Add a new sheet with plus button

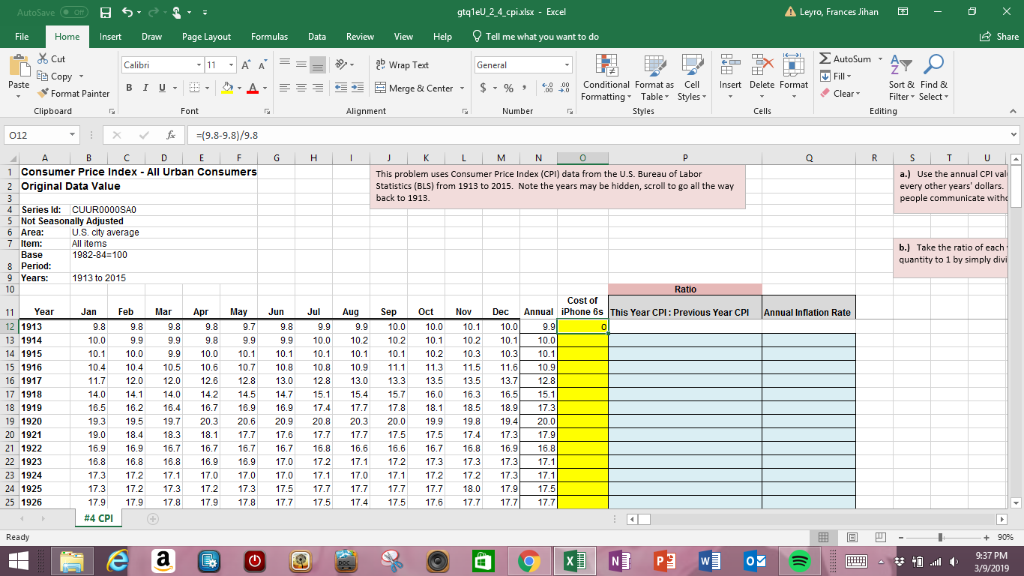click(x=153, y=519)
